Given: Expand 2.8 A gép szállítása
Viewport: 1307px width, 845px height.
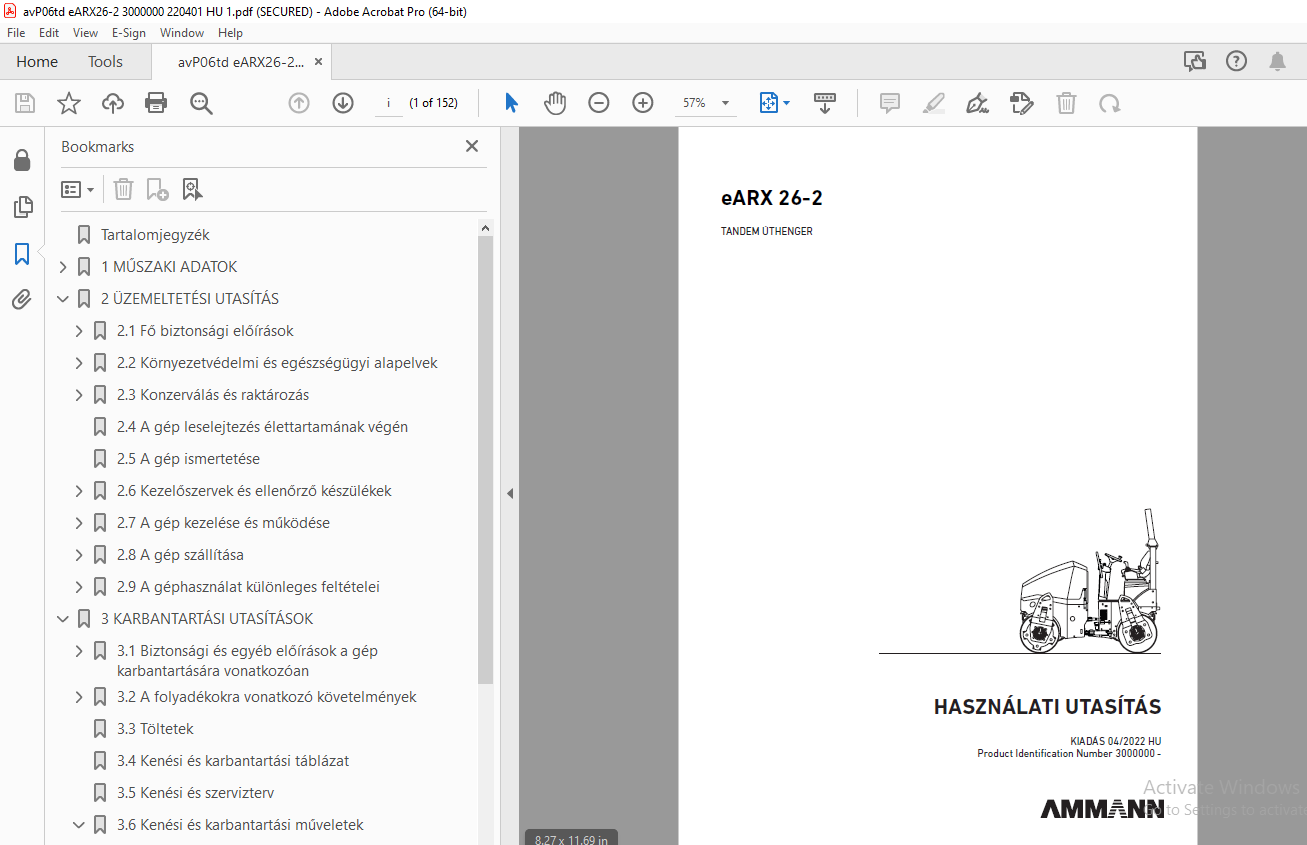Looking at the screenshot, I should 79,555.
